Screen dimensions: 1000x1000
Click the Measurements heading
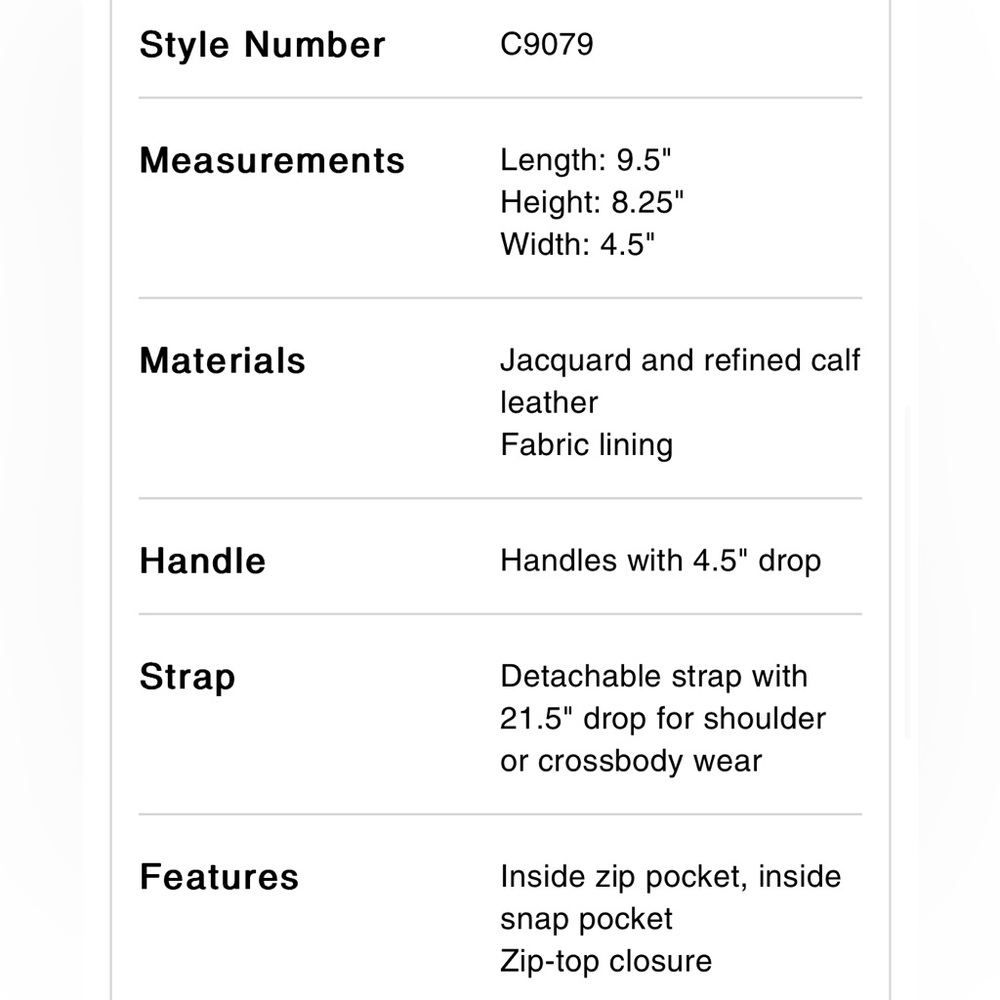272,160
